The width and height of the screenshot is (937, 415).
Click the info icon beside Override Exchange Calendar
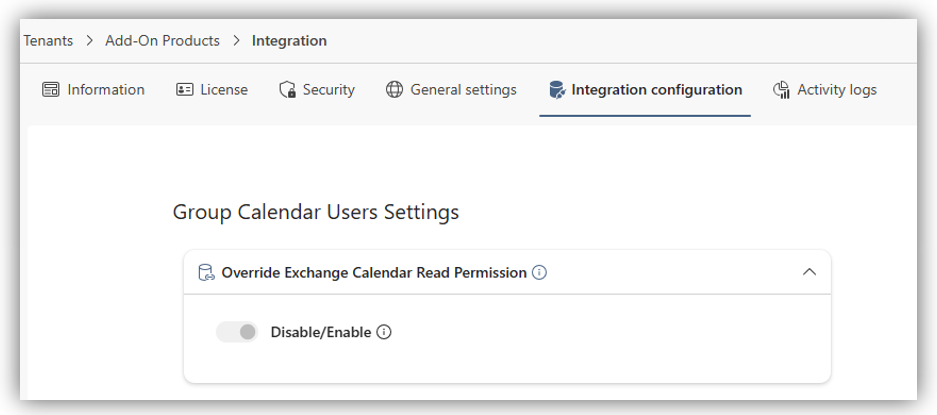(539, 272)
